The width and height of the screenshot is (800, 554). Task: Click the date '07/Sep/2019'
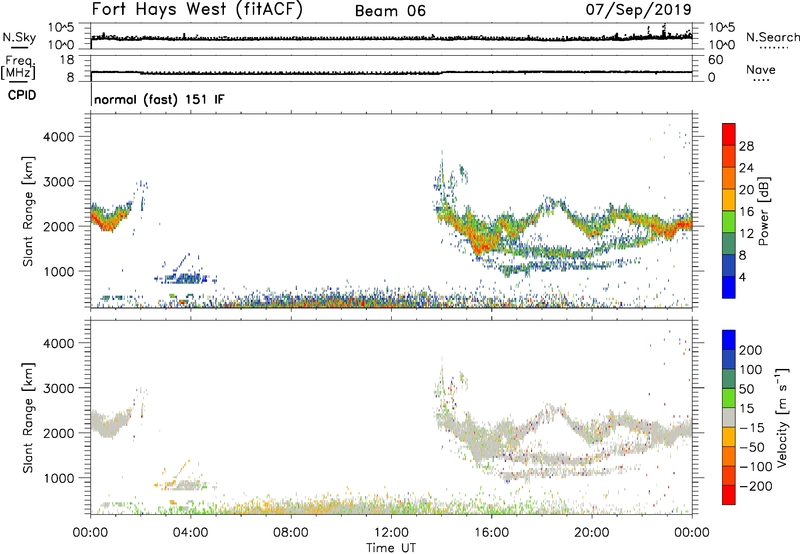[x=638, y=9]
